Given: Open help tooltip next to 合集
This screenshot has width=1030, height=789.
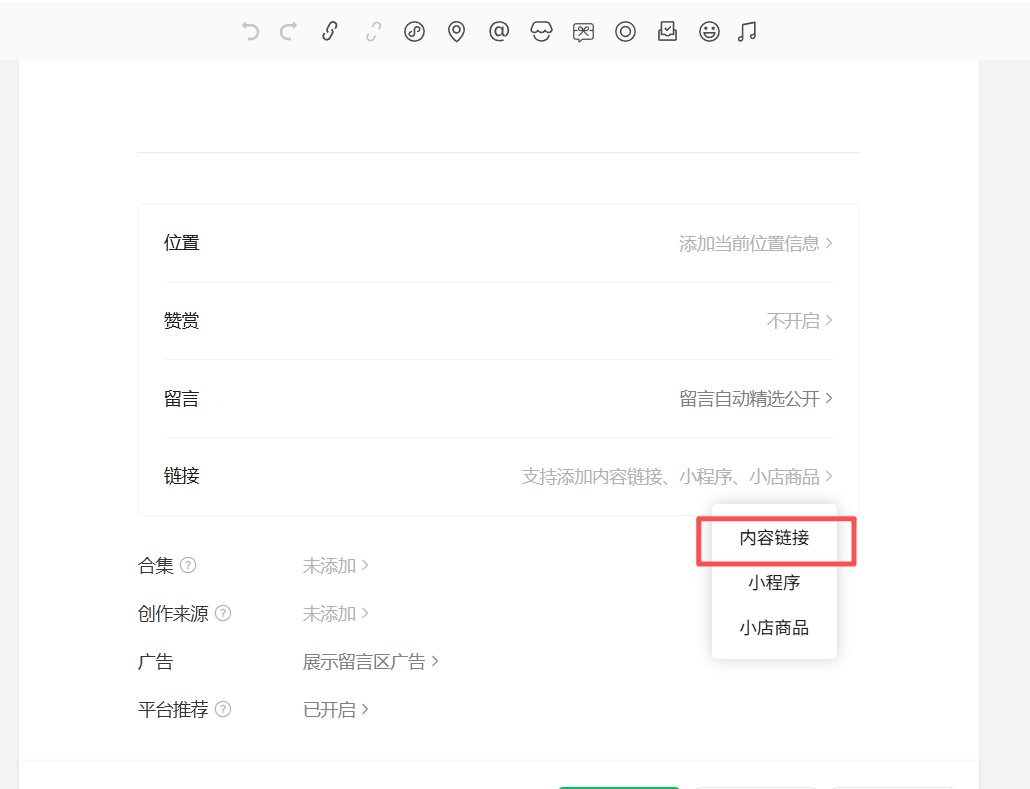Looking at the screenshot, I should pos(188,565).
